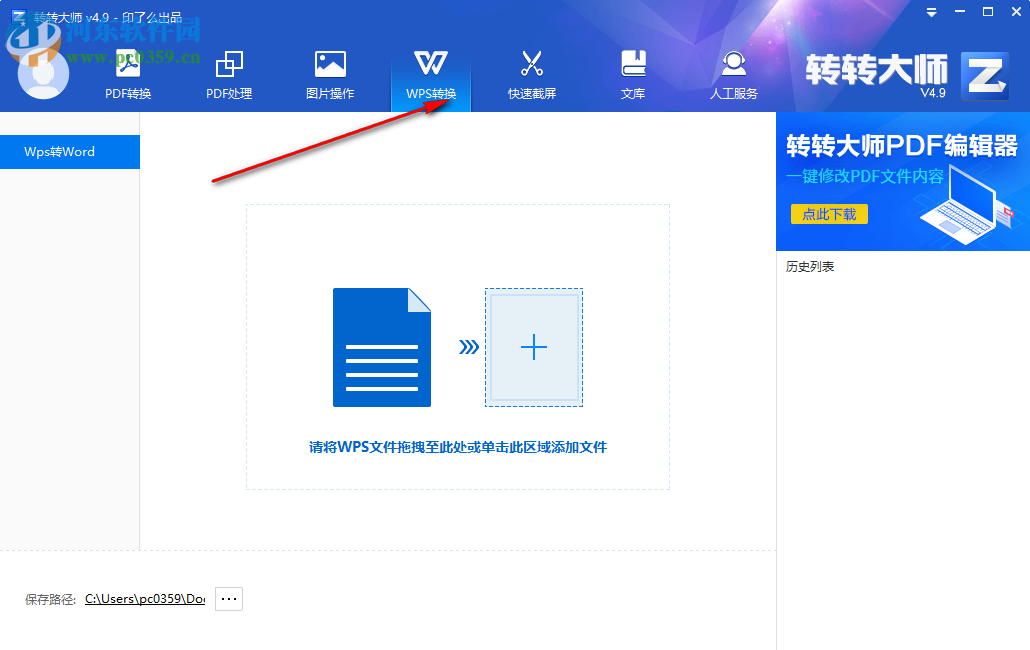The height and width of the screenshot is (650, 1030).
Task: Open the PDF编辑器 banner advertisement
Action: tap(902, 180)
